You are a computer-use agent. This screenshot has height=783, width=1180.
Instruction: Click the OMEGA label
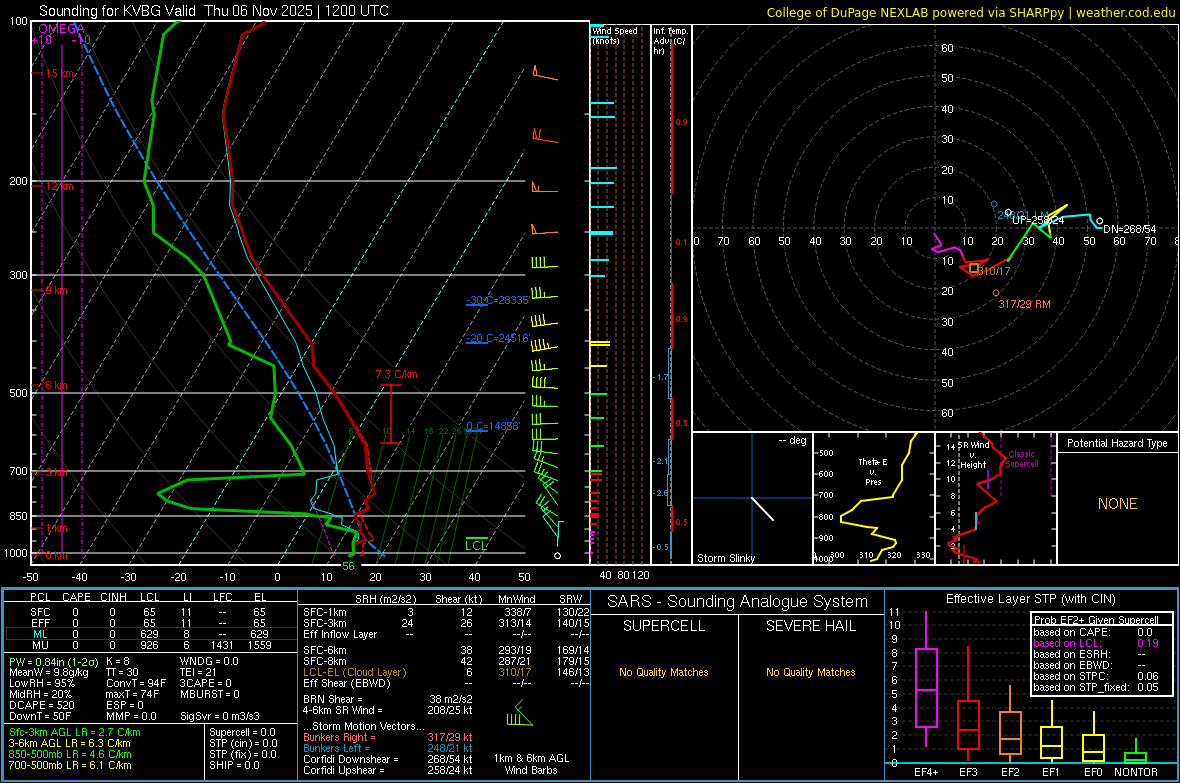pos(61,29)
